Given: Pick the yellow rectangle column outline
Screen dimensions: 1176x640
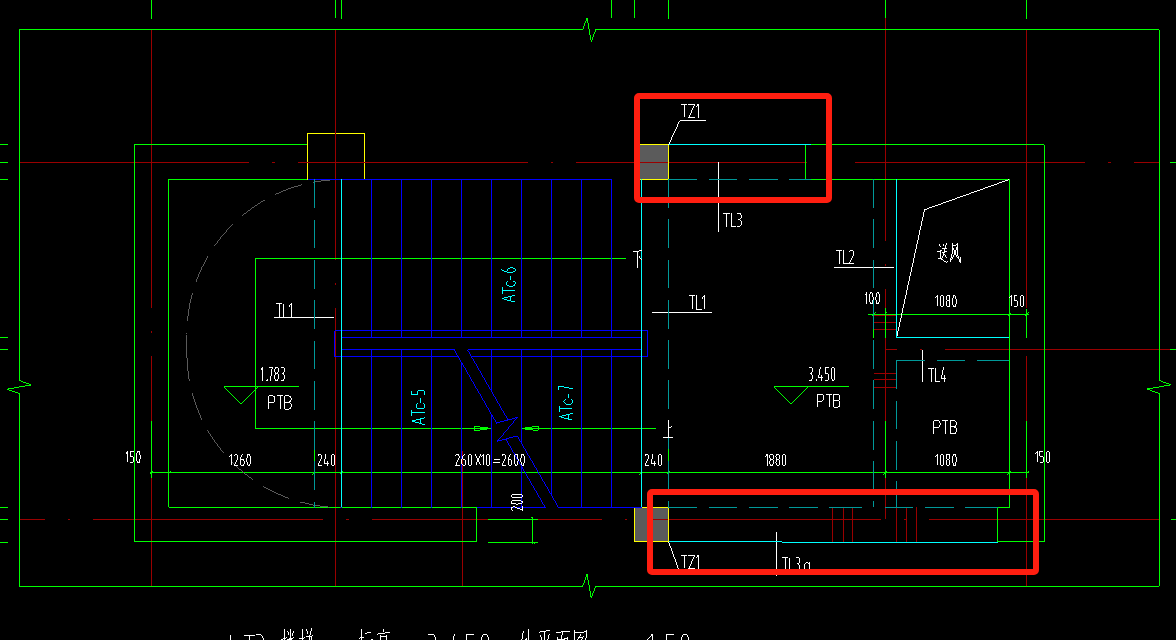Looking at the screenshot, I should click(x=336, y=156).
